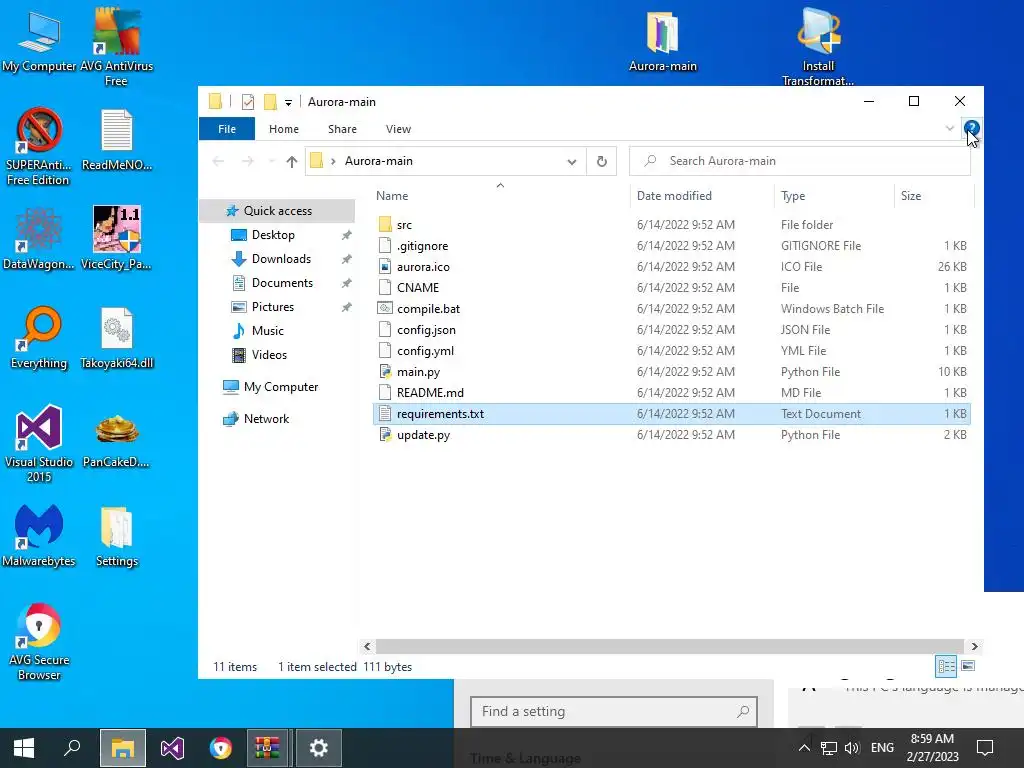The width and height of the screenshot is (1024, 768).
Task: Open Visual Studio 2015 desktop shortcut
Action: click(x=39, y=443)
